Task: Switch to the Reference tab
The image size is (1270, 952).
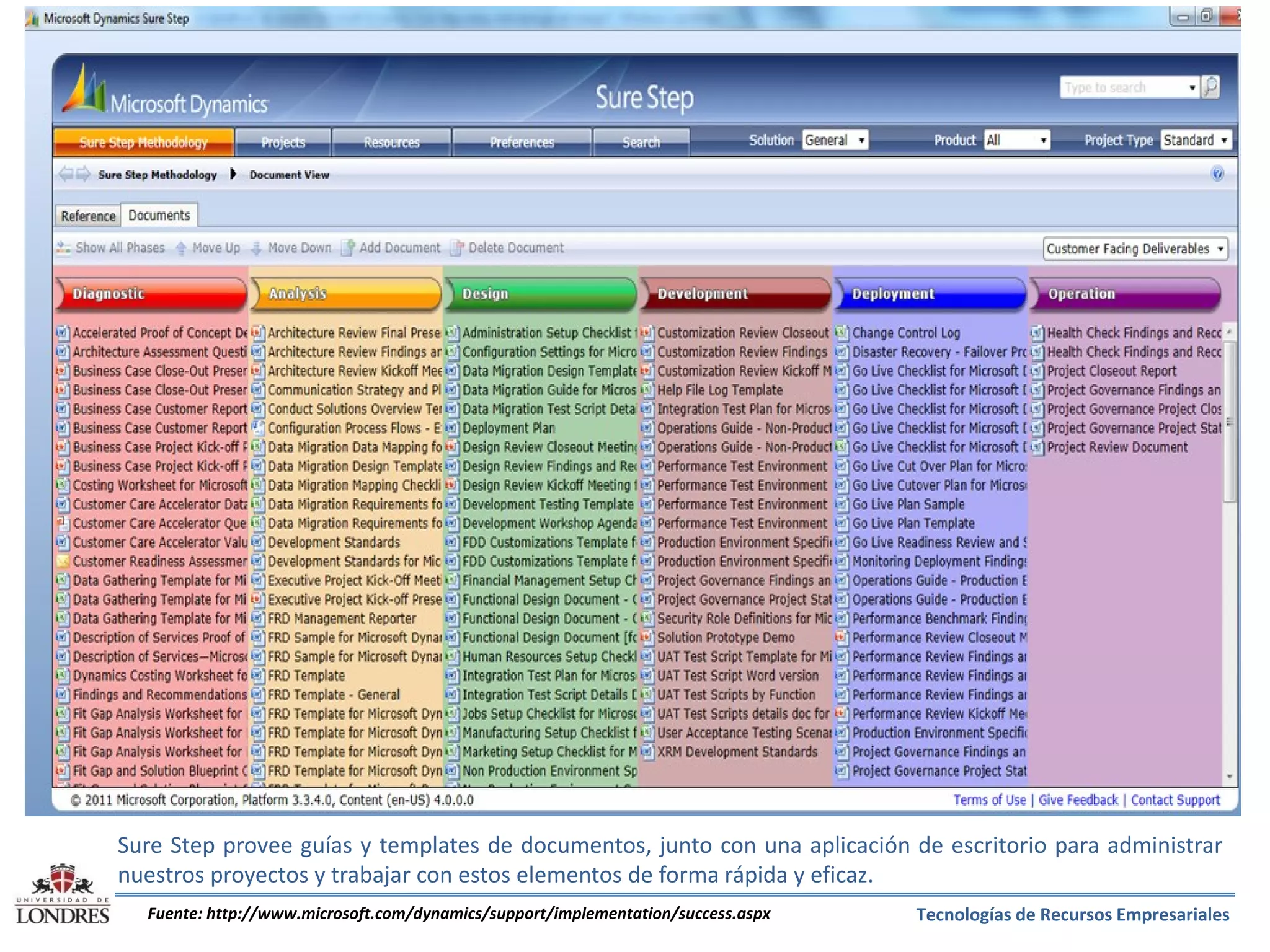Action: (88, 216)
